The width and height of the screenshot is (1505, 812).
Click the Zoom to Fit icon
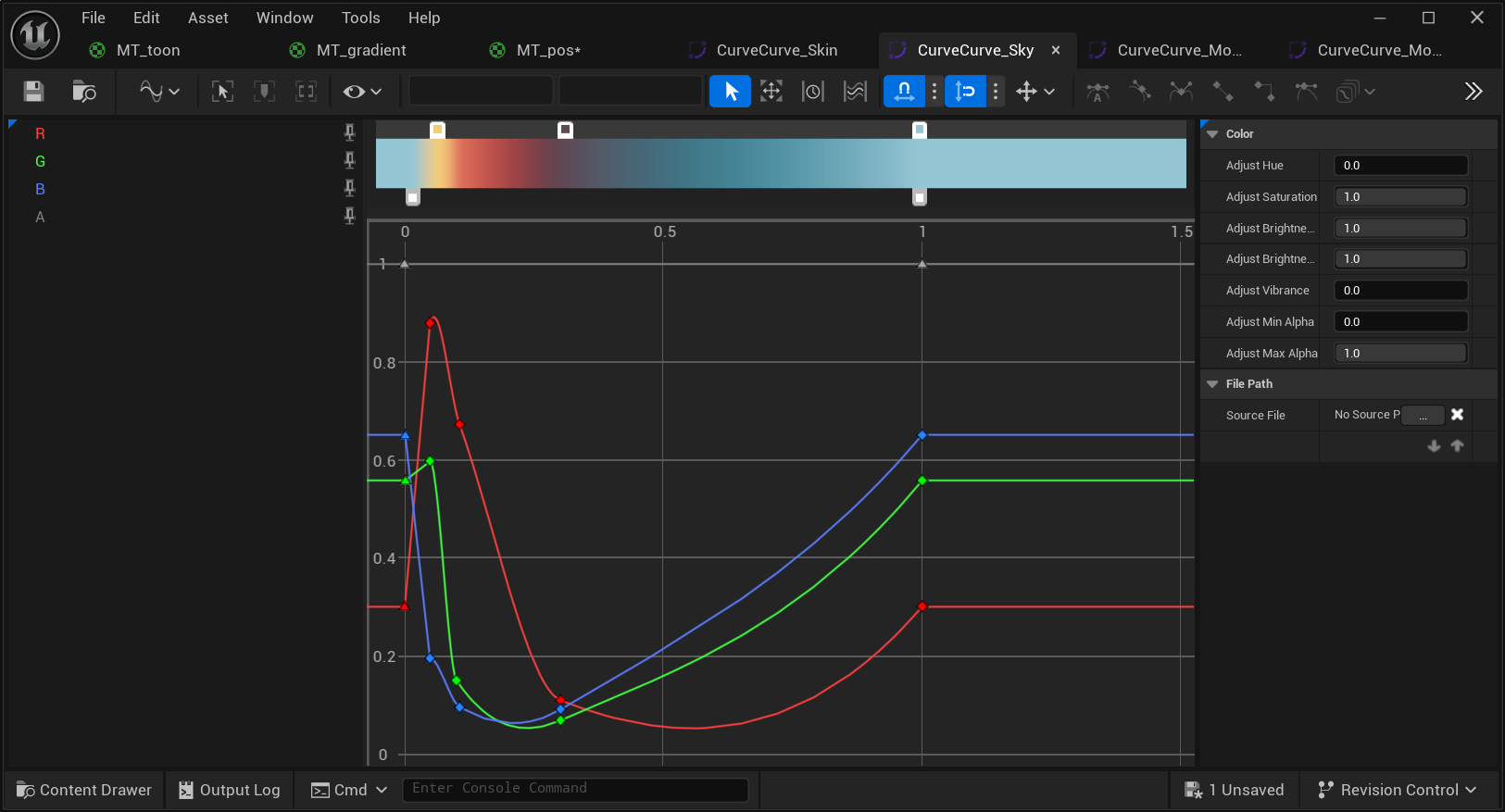click(x=222, y=91)
